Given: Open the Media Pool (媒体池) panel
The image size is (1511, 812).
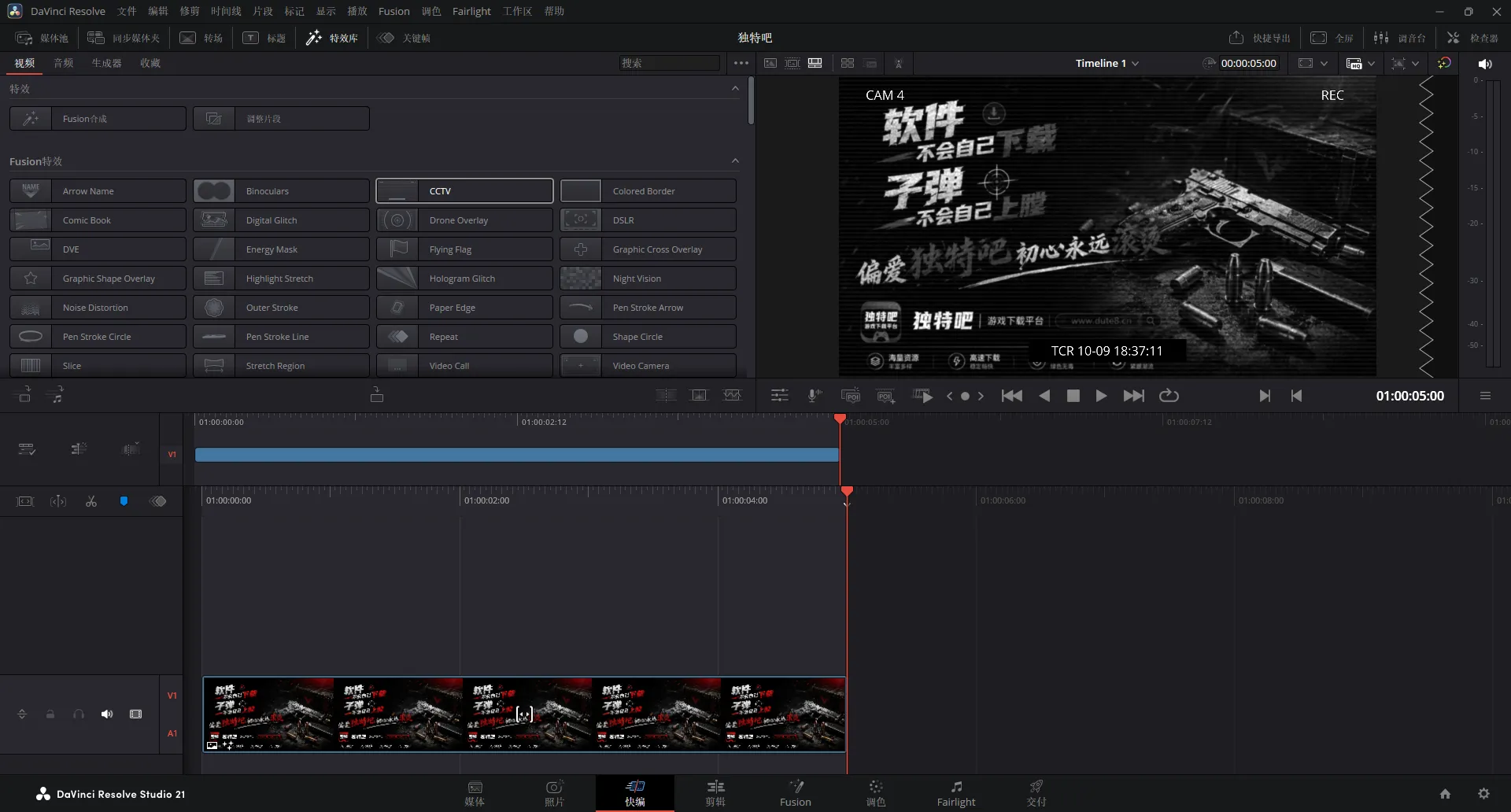Looking at the screenshot, I should click(x=42, y=38).
